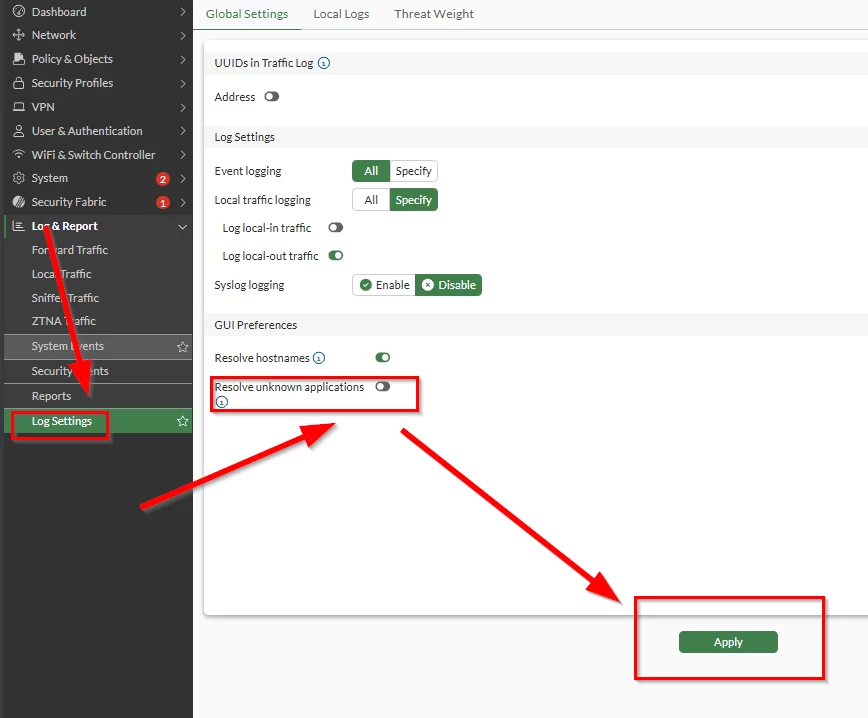The height and width of the screenshot is (718, 868).
Task: Expand VPN menu chevron
Action: [183, 107]
